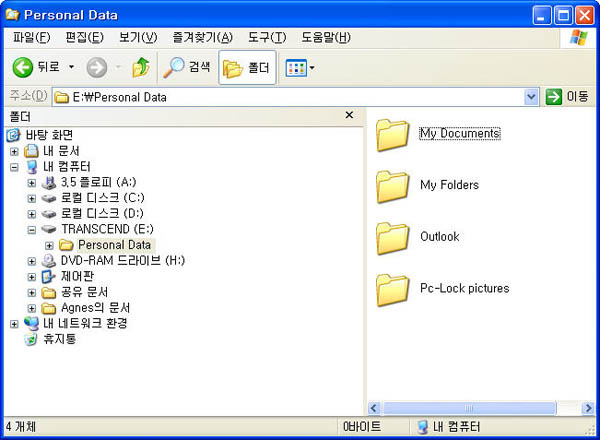Select the TRANSCEND (E:) drive icon

tap(49, 229)
